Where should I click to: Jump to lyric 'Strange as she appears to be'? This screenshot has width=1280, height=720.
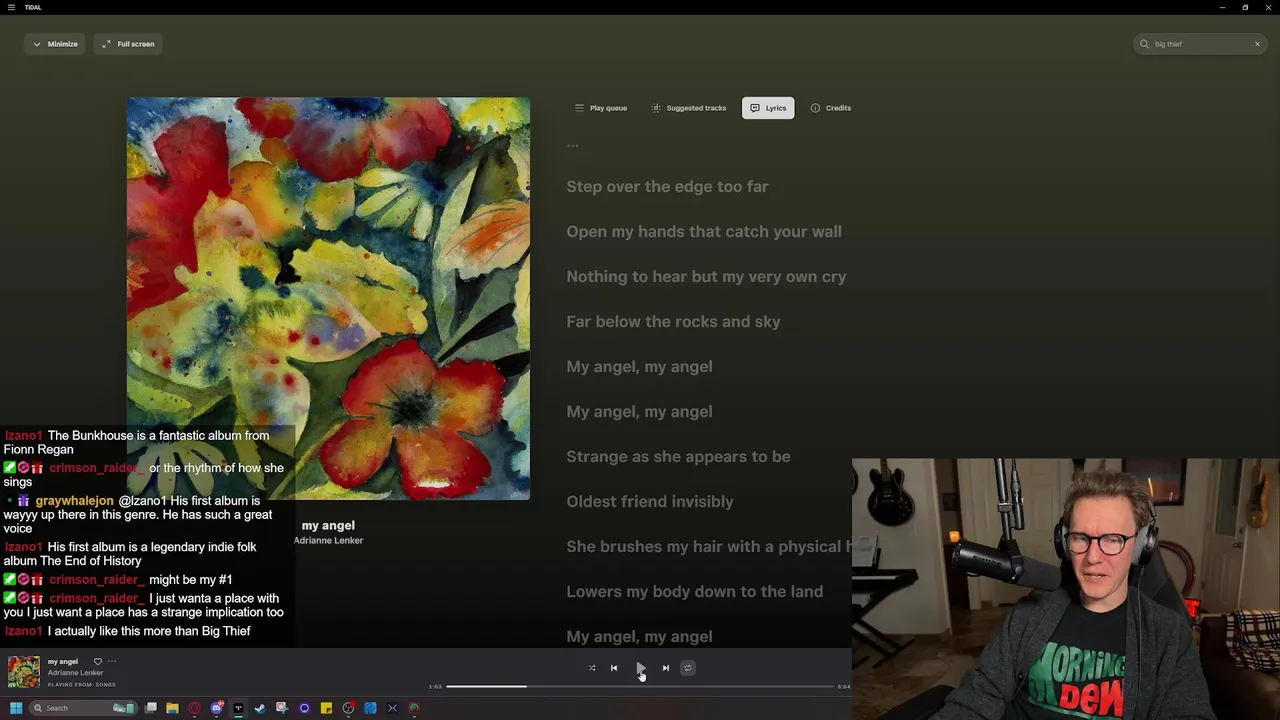click(x=678, y=457)
